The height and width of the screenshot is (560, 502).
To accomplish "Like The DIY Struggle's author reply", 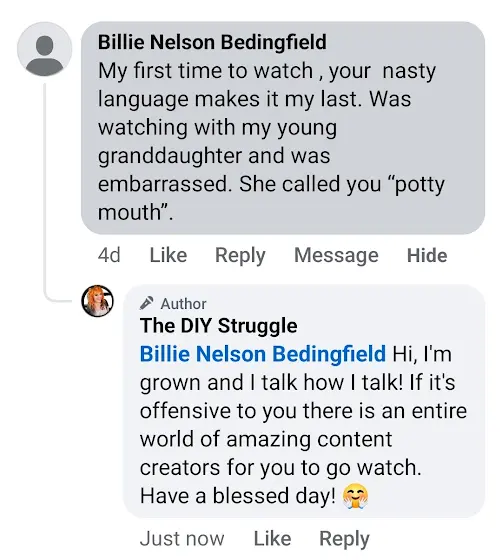I will pyautogui.click(x=272, y=539).
